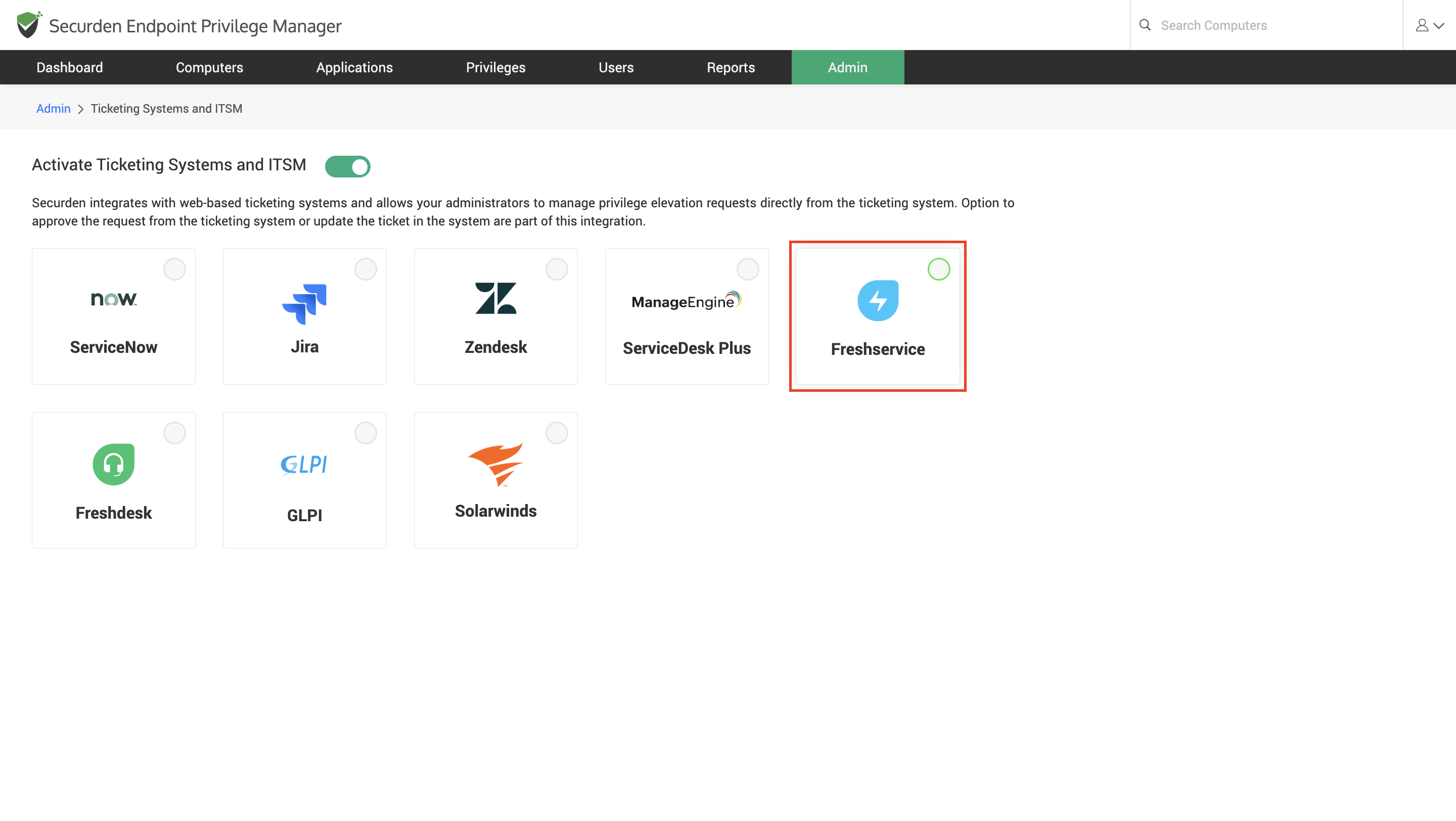Click the ServiceNow label
Image resolution: width=1456 pixels, height=821 pixels.
pyautogui.click(x=114, y=347)
